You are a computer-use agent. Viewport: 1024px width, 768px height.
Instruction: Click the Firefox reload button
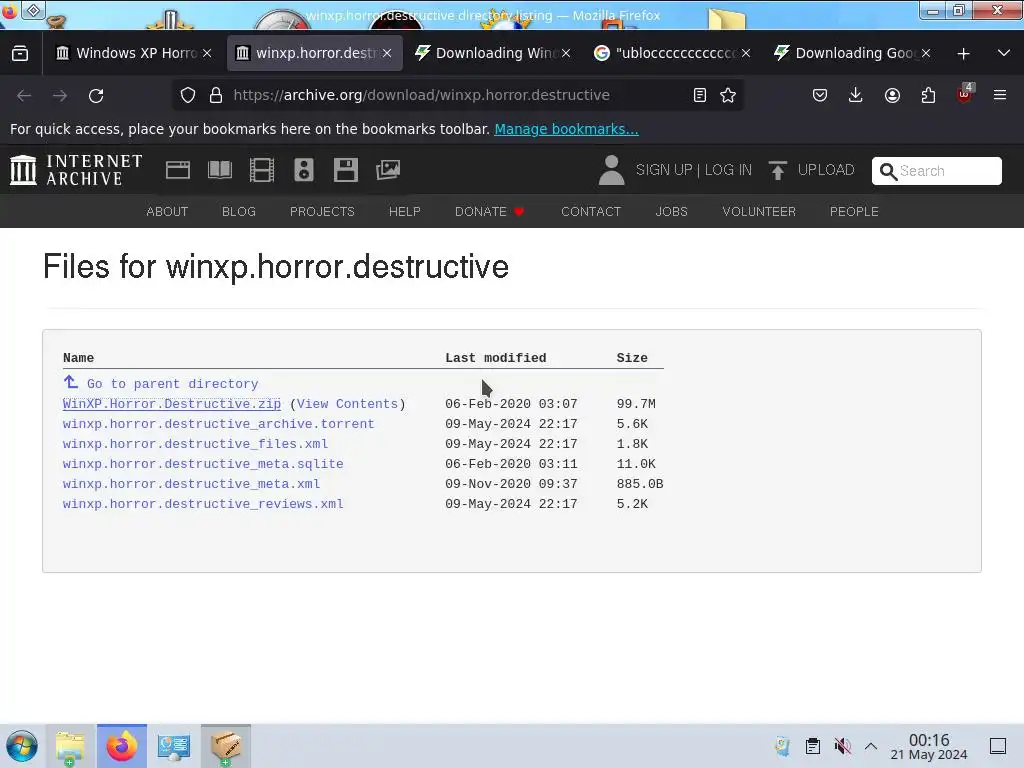(96, 95)
